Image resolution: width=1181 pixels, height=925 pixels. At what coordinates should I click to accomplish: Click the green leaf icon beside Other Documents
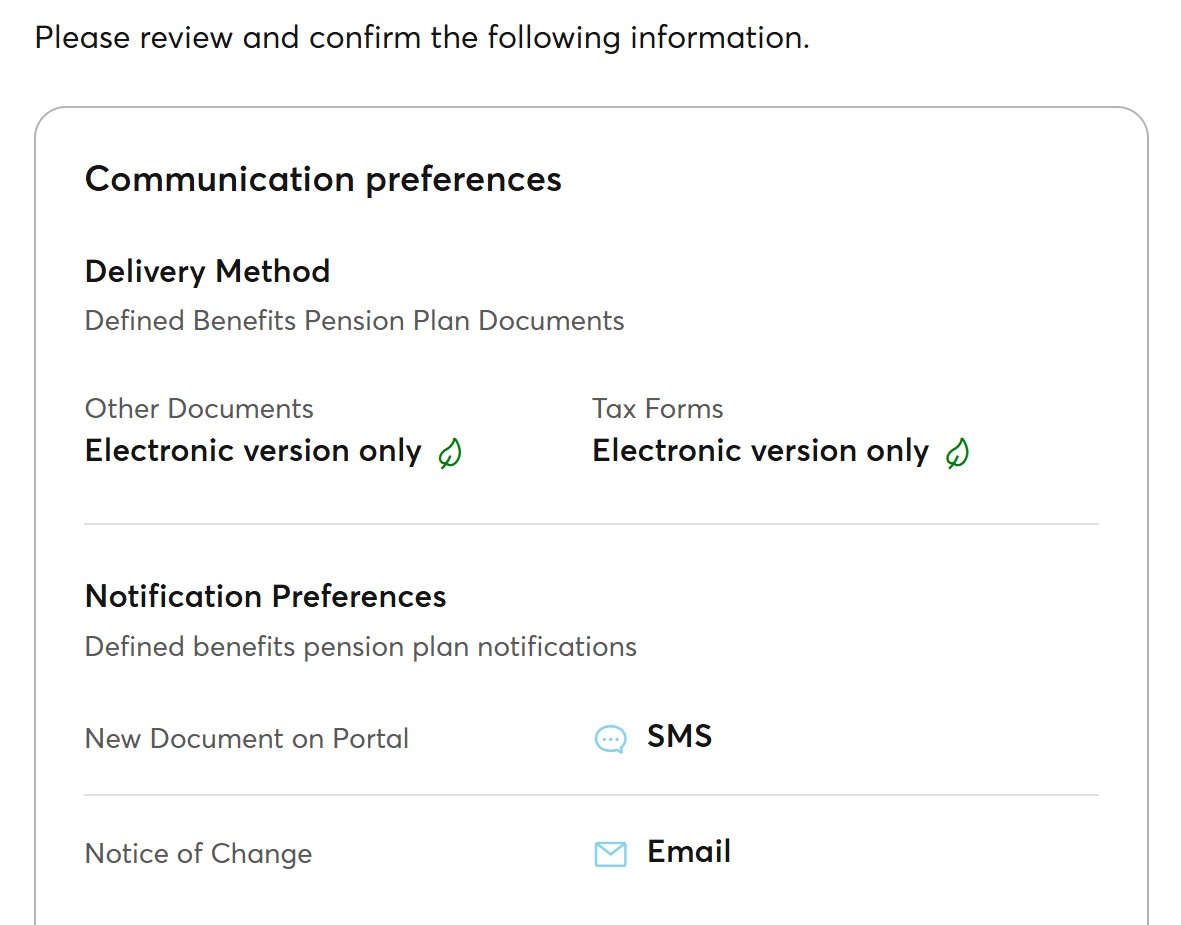[450, 453]
